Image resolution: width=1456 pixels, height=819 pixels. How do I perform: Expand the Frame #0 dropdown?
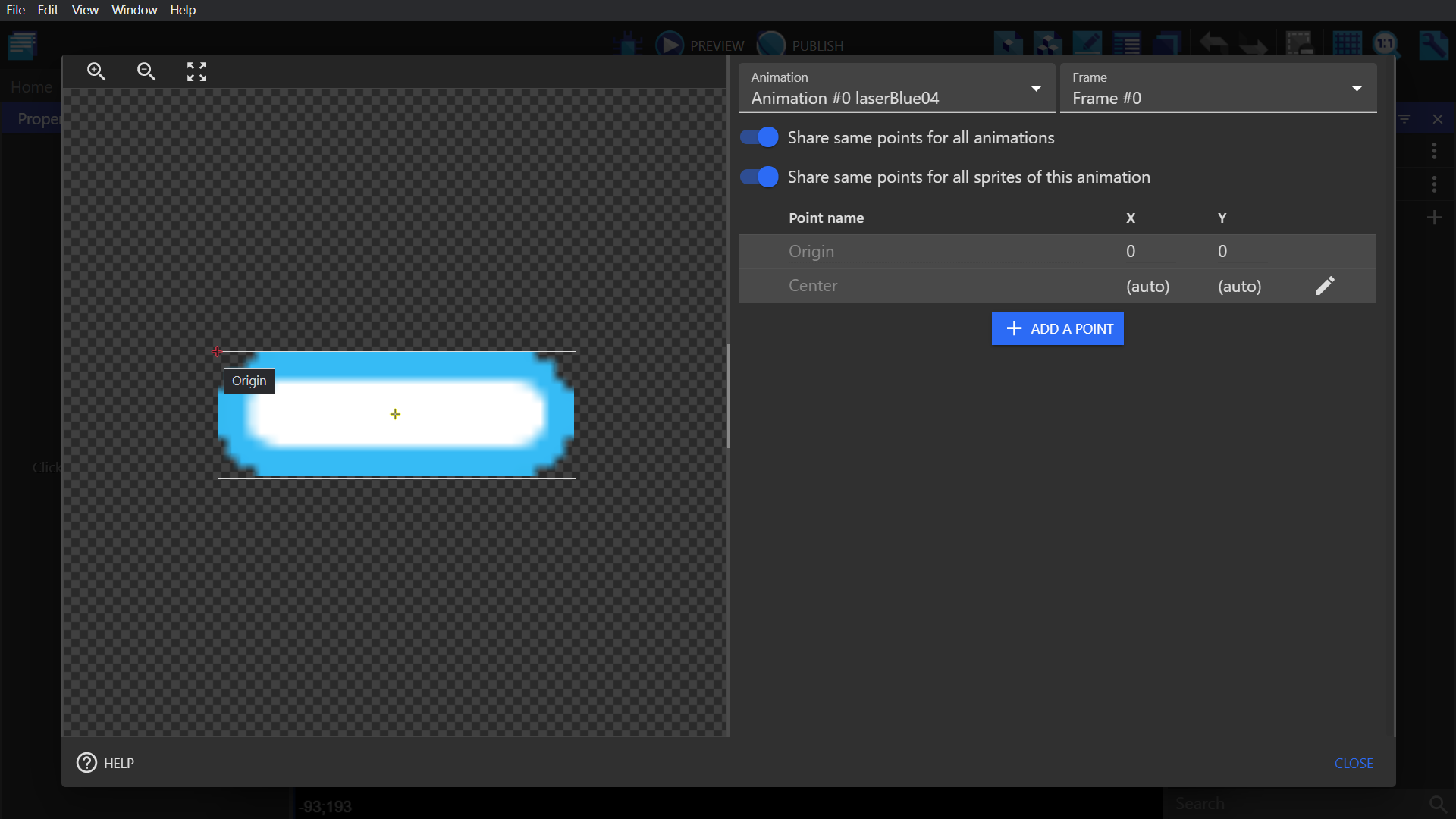(x=1217, y=89)
